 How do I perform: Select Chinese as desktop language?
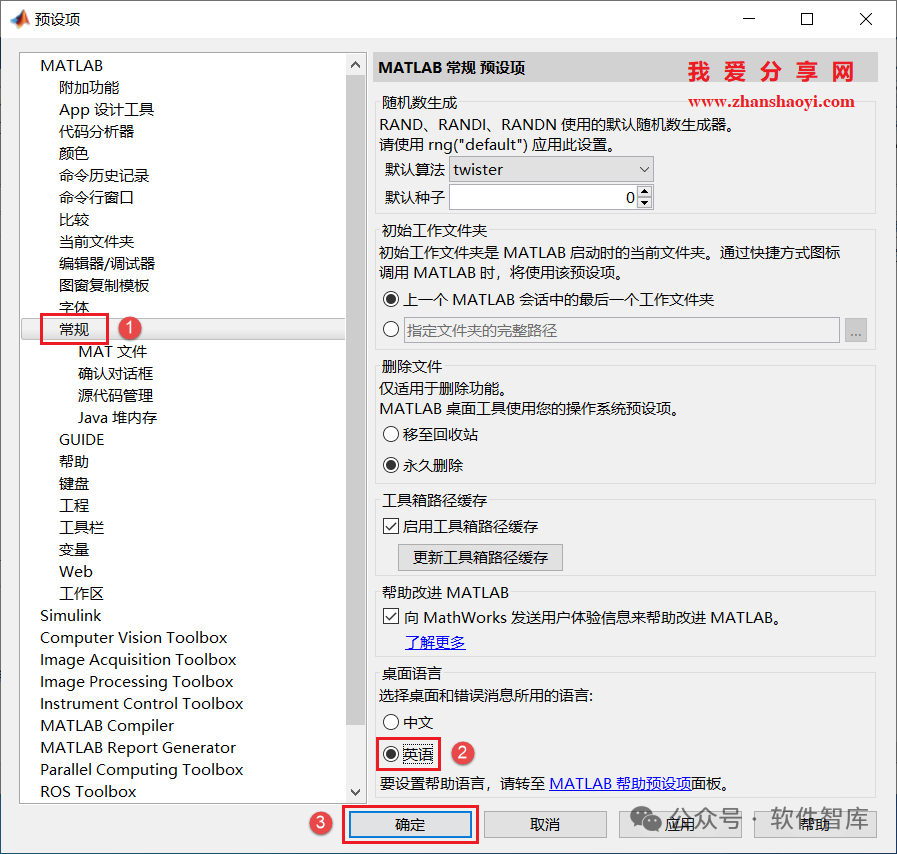pos(391,722)
